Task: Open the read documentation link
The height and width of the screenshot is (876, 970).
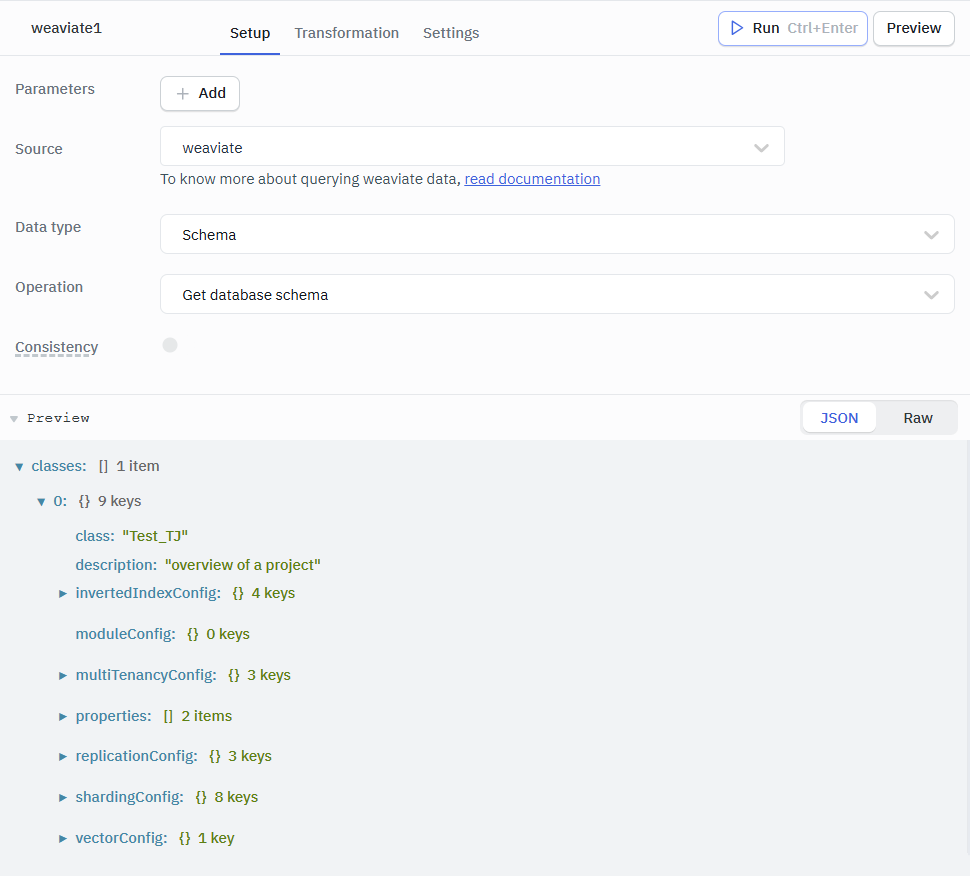Action: click(x=532, y=179)
